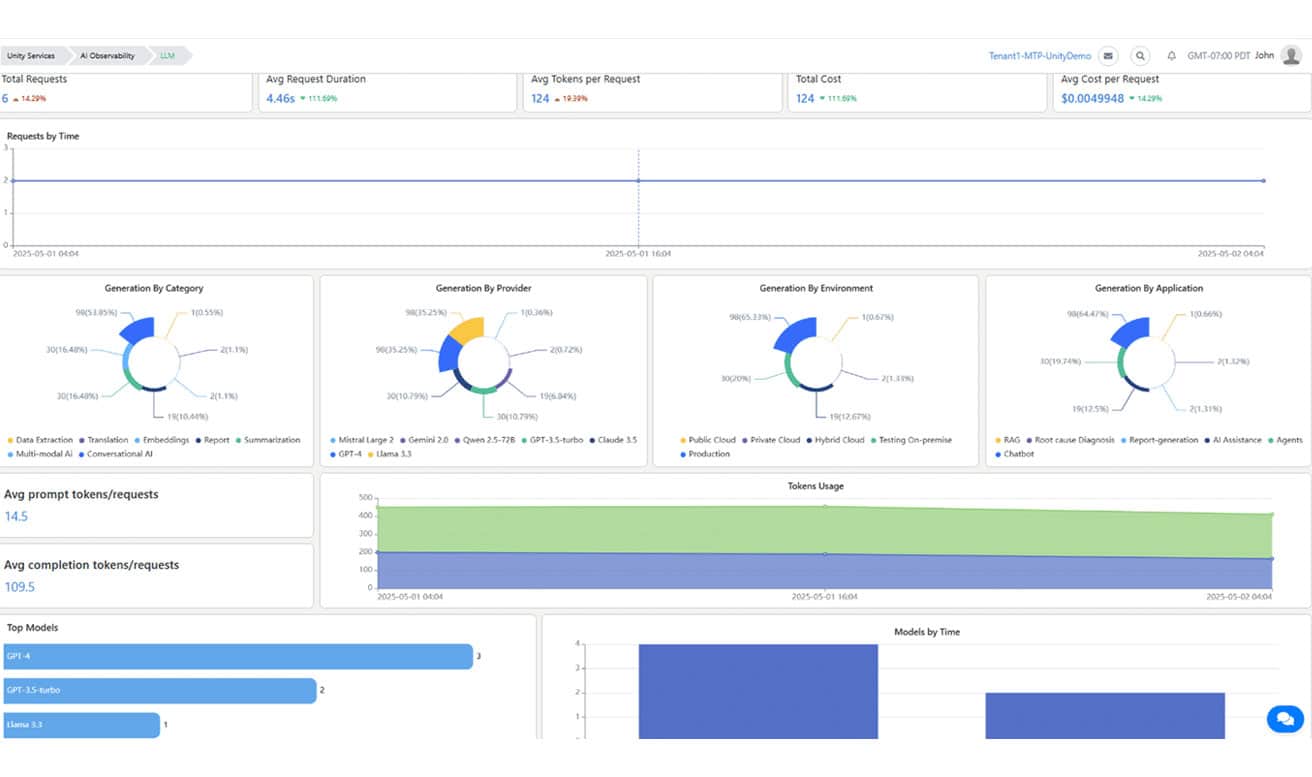Click the search magnifier icon
The height and width of the screenshot is (777, 1312).
(x=1140, y=56)
